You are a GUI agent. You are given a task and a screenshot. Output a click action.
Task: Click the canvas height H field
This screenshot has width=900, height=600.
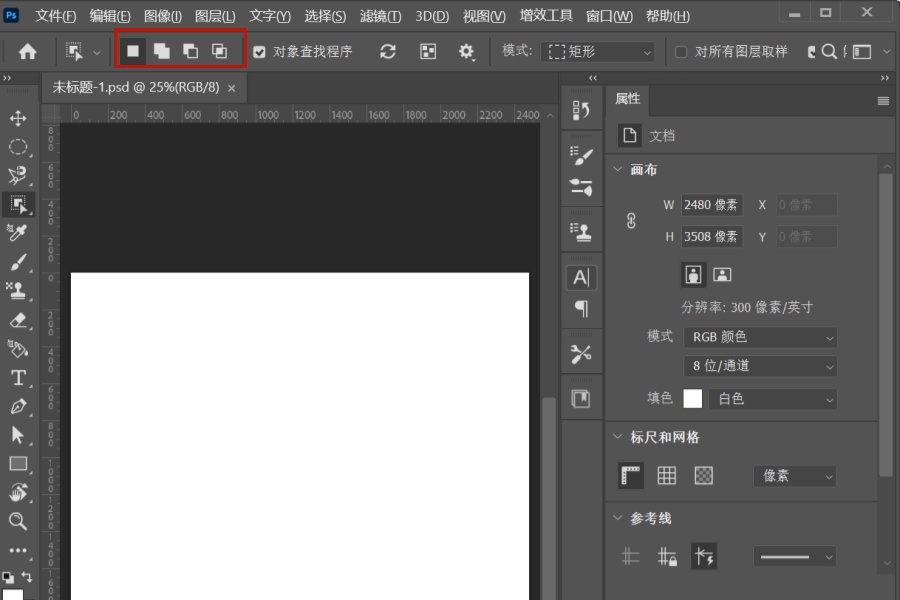[712, 237]
